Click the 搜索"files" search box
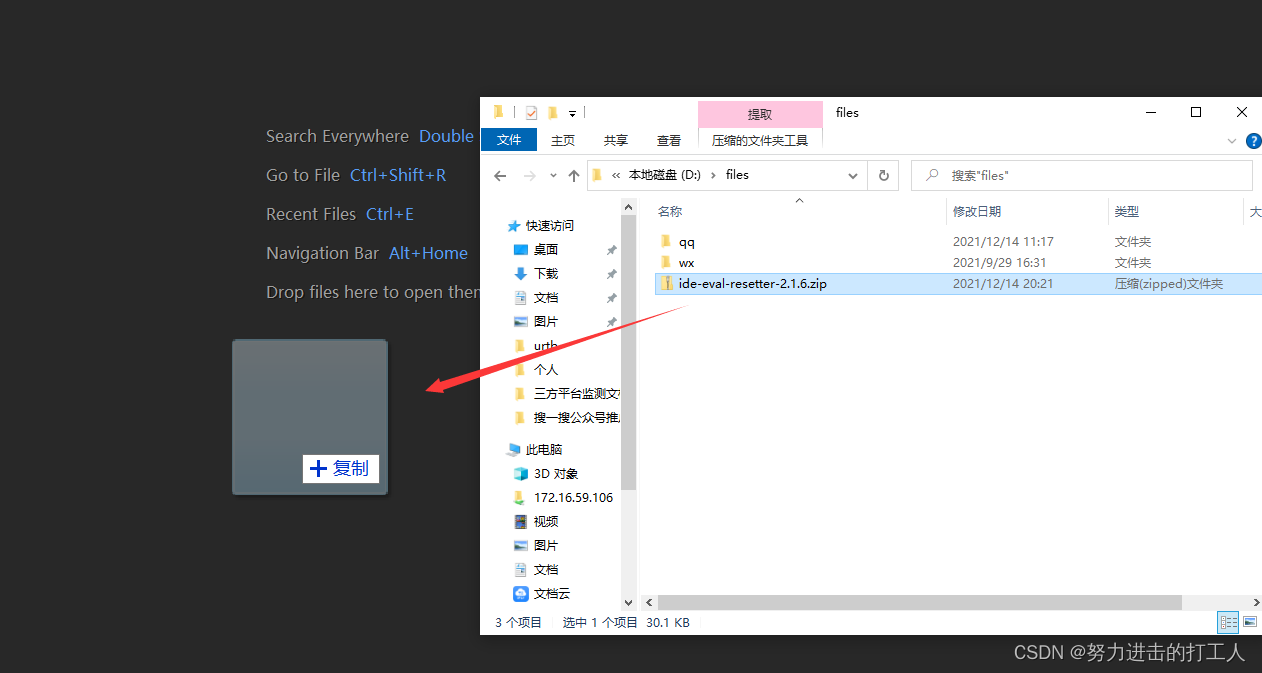Viewport: 1262px width, 673px height. point(1082,175)
